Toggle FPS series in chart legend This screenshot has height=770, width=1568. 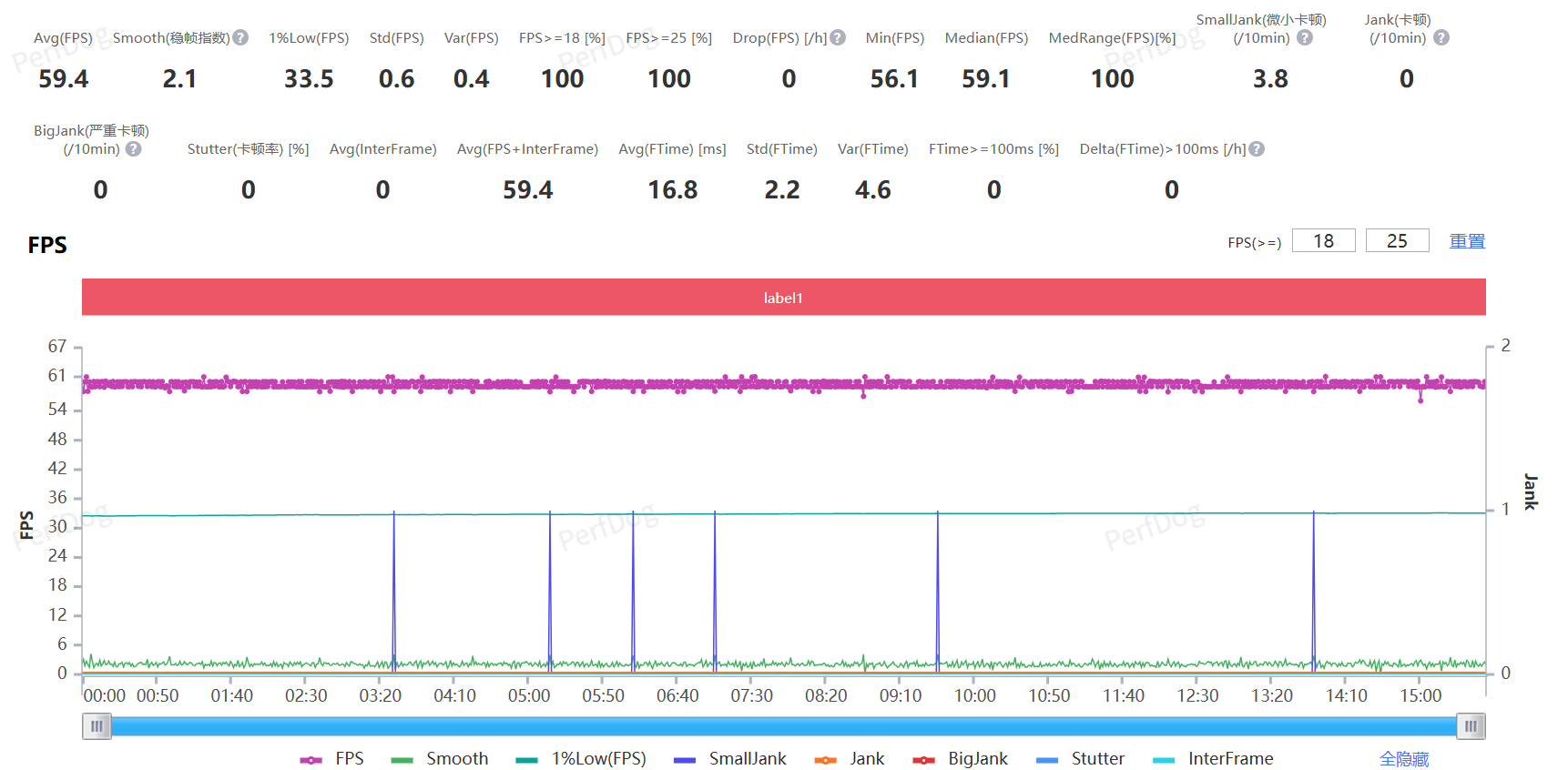(332, 759)
